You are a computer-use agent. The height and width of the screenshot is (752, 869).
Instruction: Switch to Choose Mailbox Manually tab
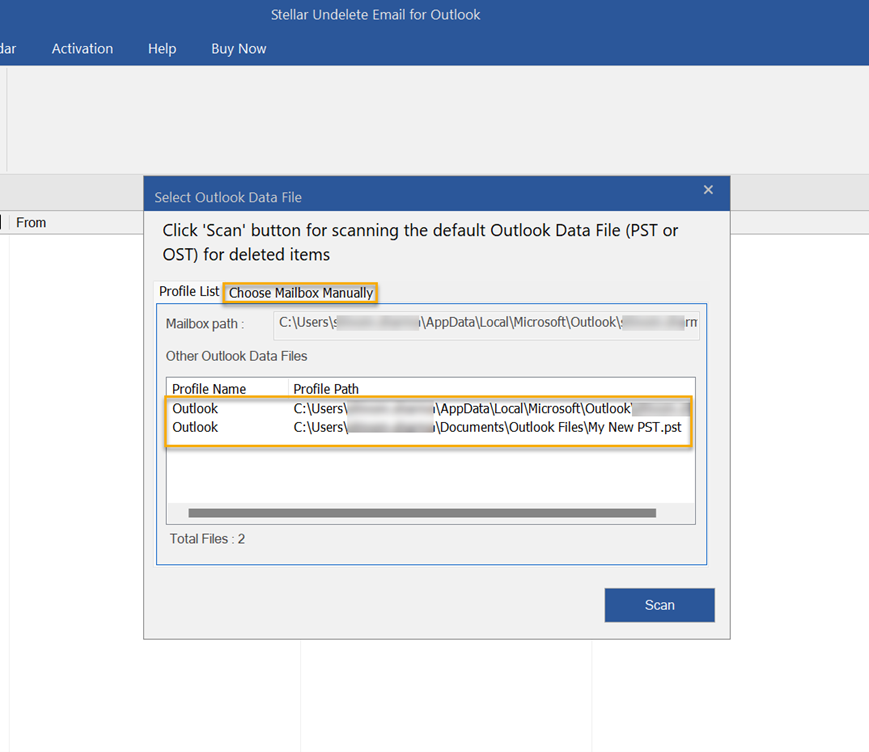coord(300,293)
